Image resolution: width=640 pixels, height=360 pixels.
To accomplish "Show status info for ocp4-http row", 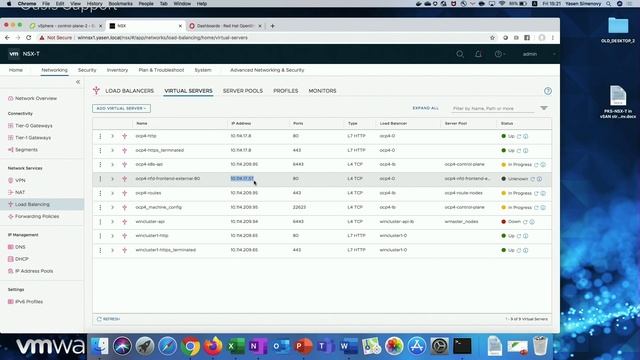I will (526, 136).
